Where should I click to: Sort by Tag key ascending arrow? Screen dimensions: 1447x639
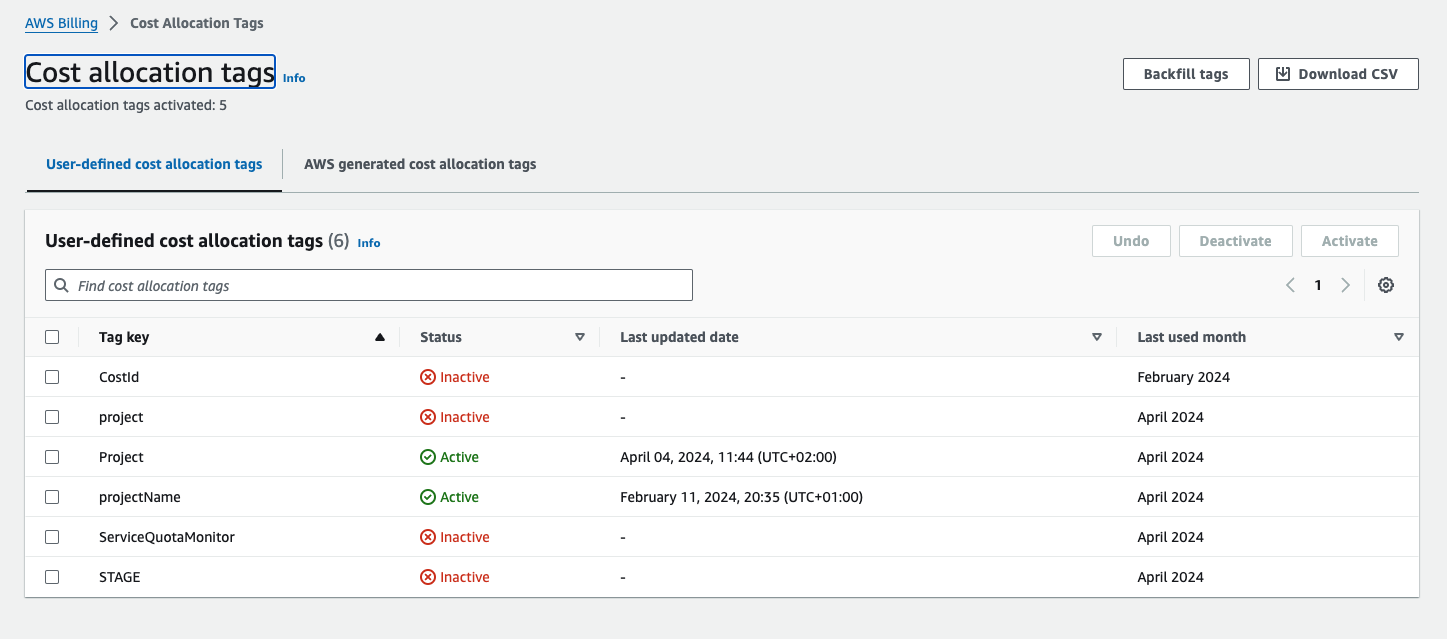click(x=379, y=337)
